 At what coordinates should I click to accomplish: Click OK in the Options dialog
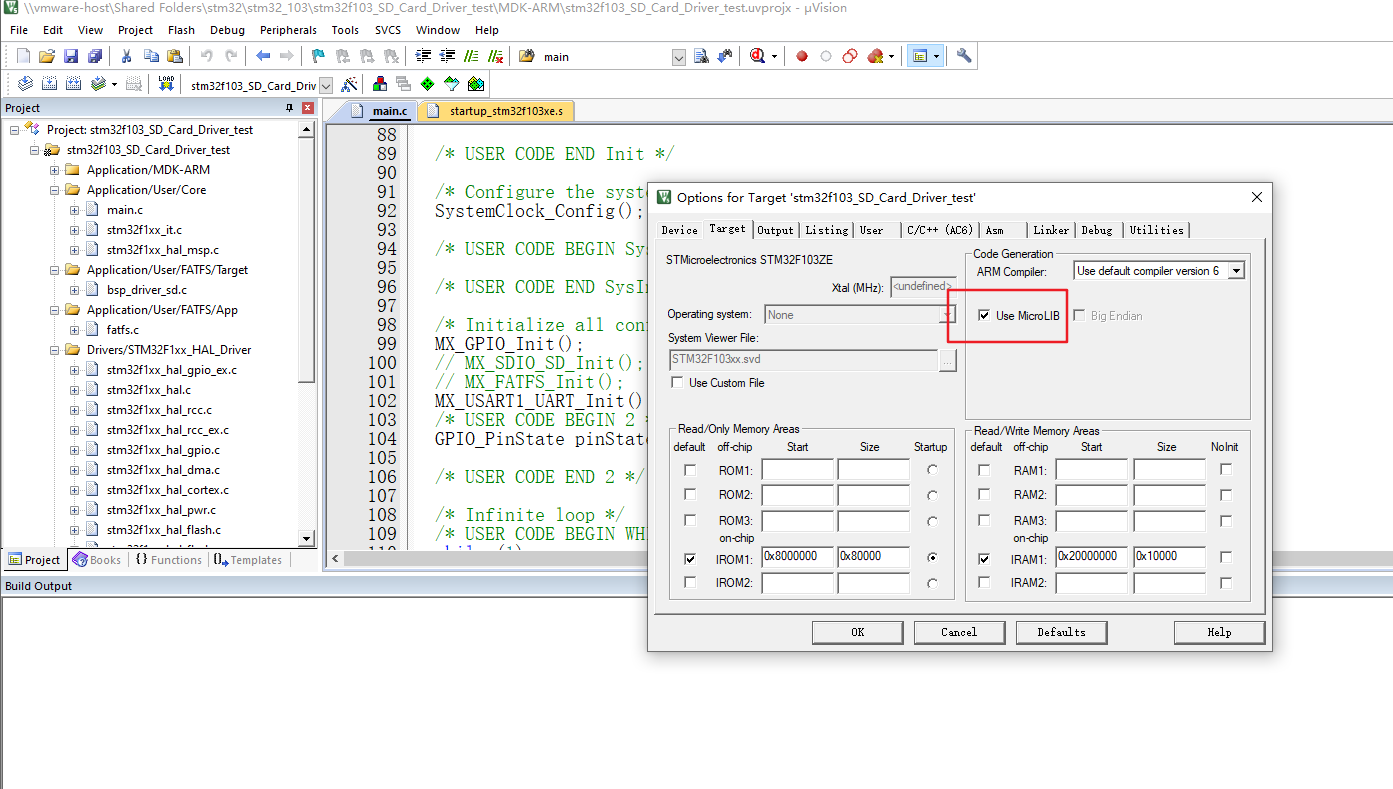857,632
